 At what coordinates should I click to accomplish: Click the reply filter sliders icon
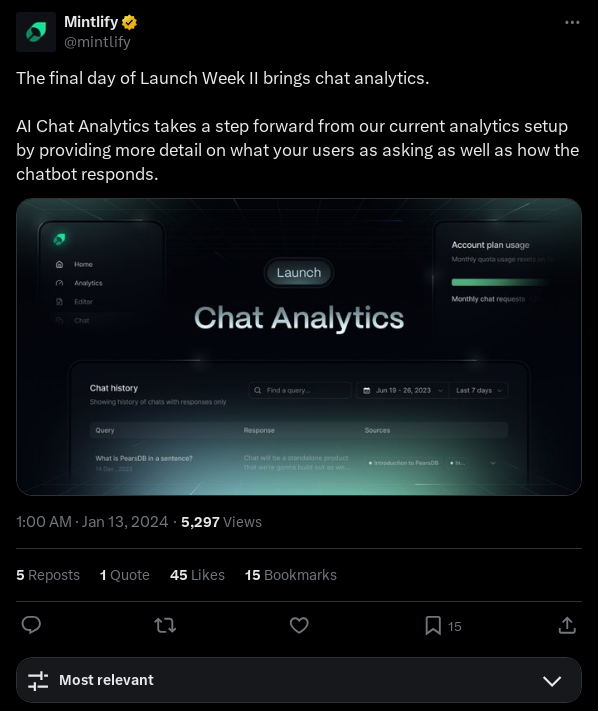38,681
